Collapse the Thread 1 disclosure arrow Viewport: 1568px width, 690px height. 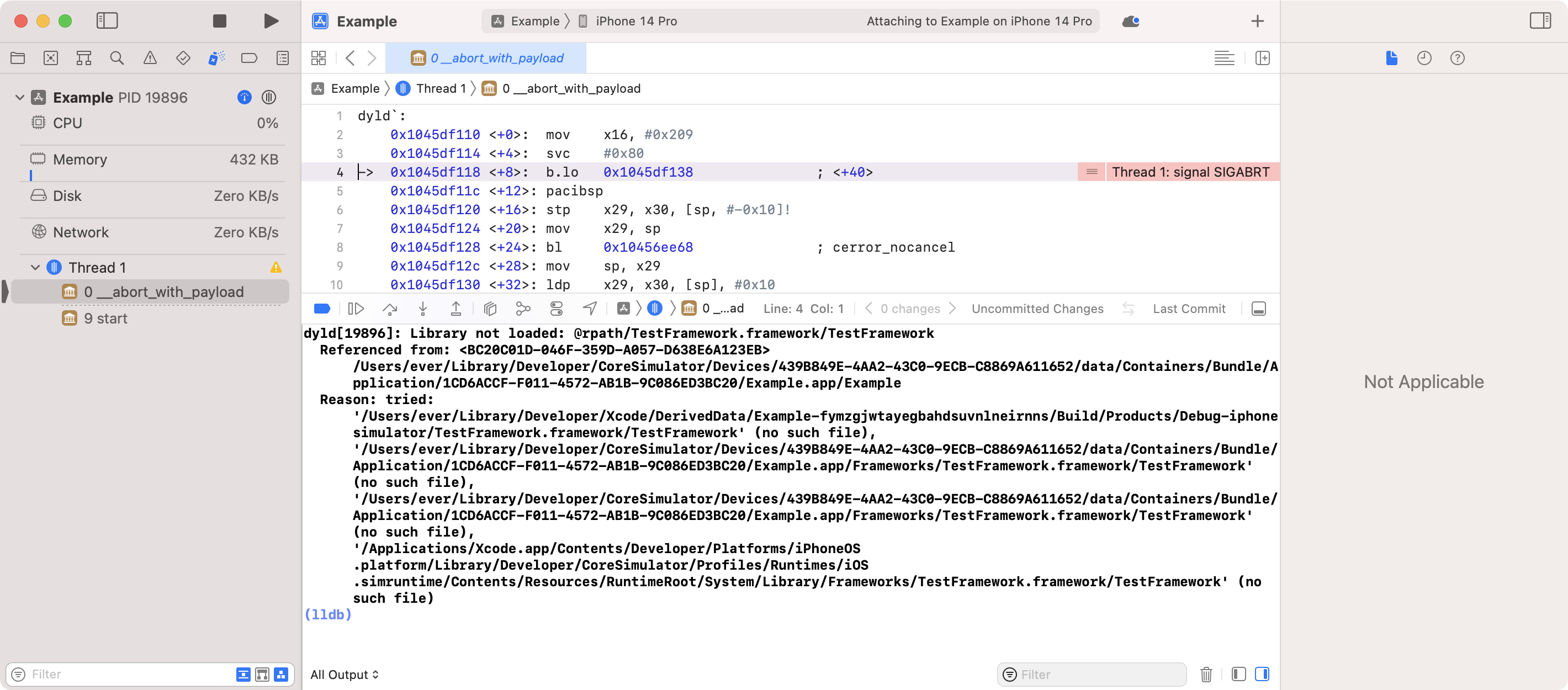[x=35, y=268]
